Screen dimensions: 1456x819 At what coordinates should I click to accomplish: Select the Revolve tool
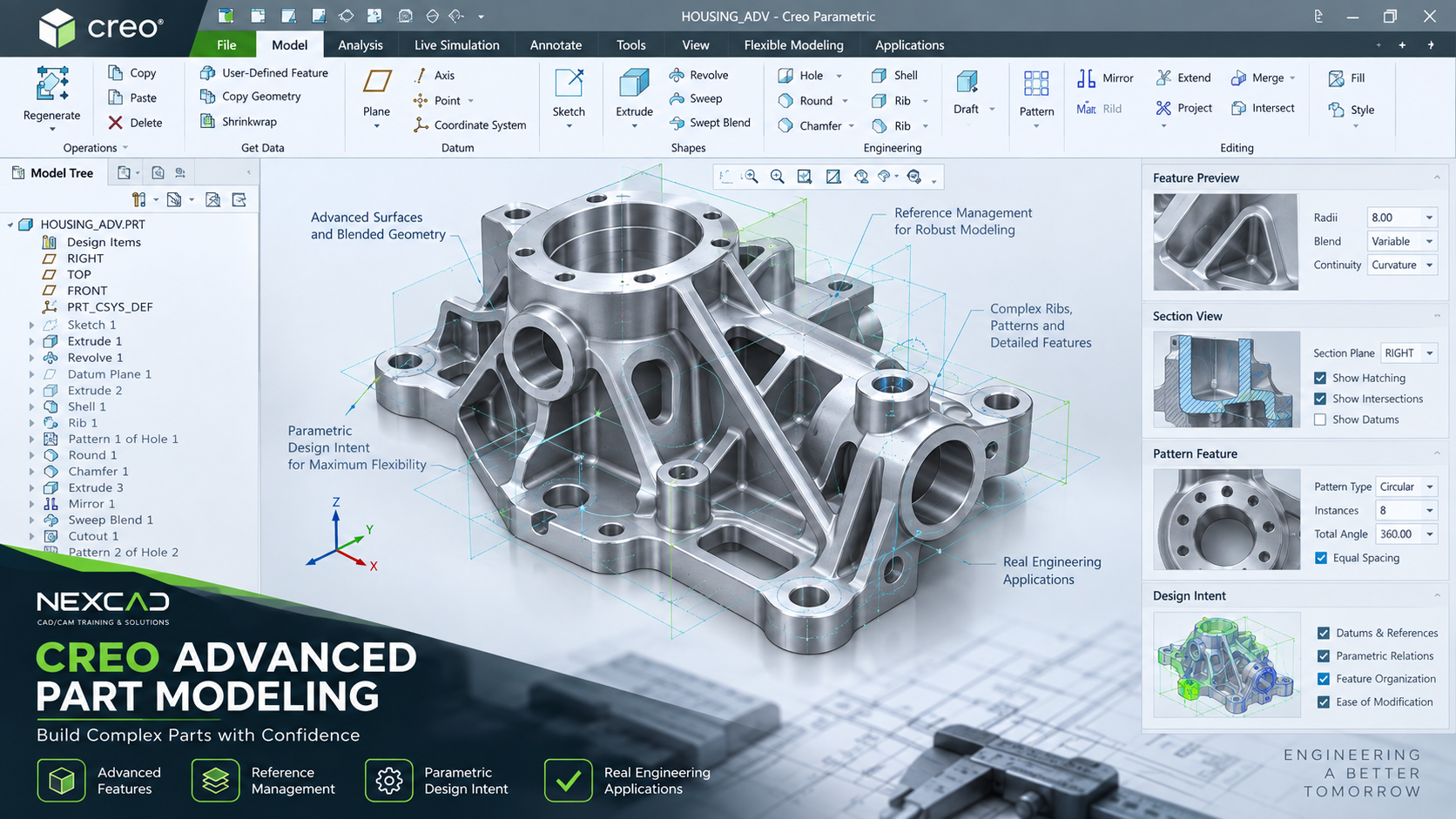[698, 75]
